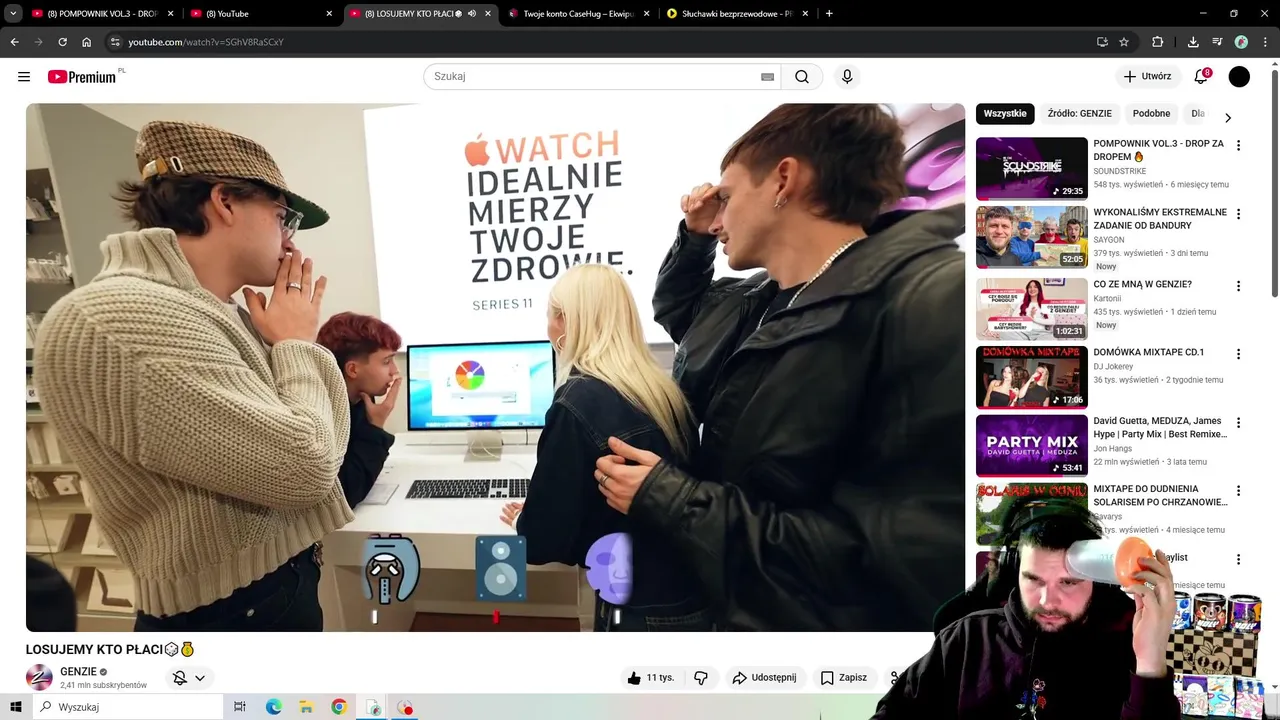Open options for David Guetta Party Mix video
The width and height of the screenshot is (1280, 720).
[1238, 423]
